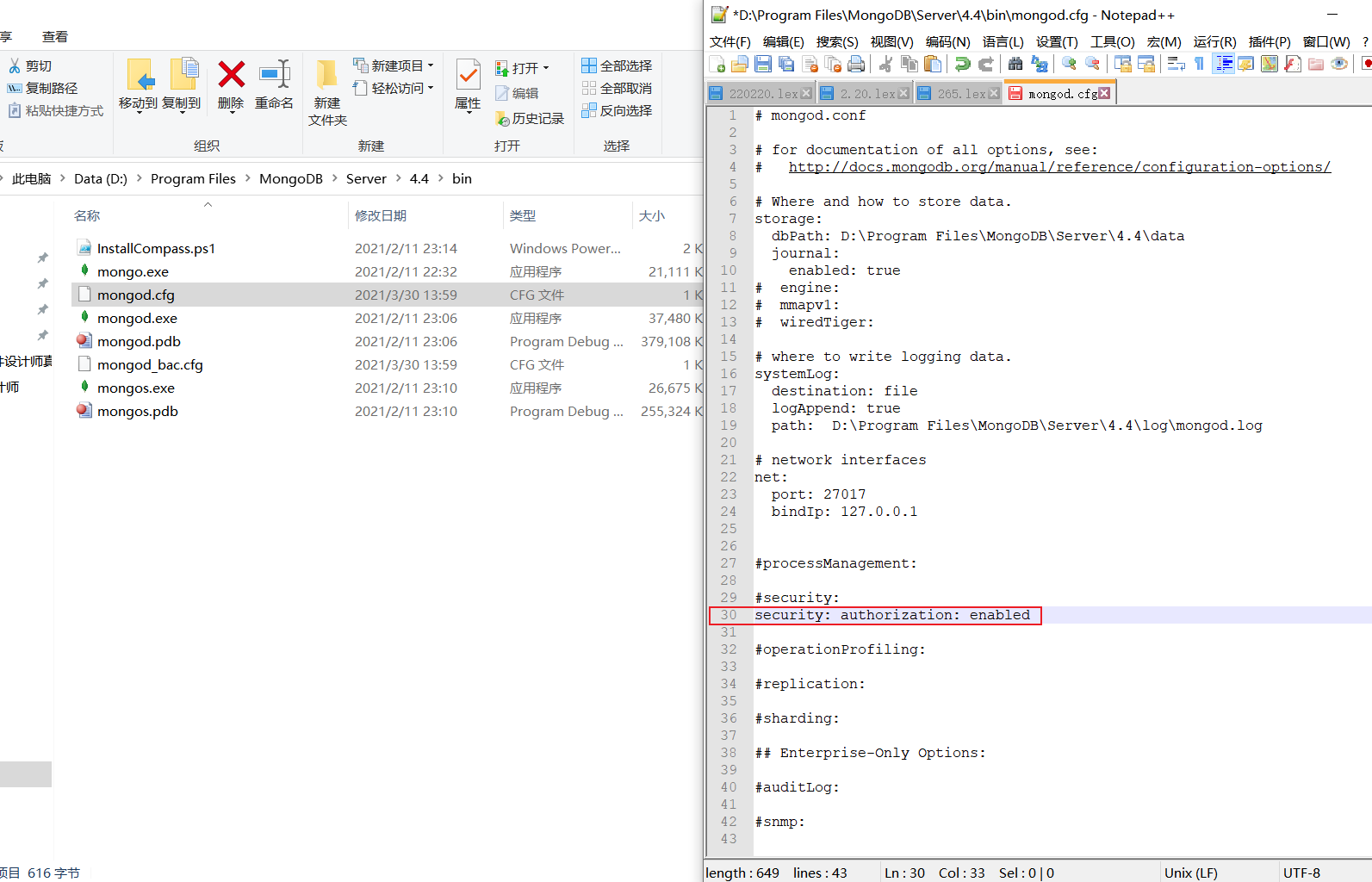Click the Zoom In magnifier icon

point(1069,64)
